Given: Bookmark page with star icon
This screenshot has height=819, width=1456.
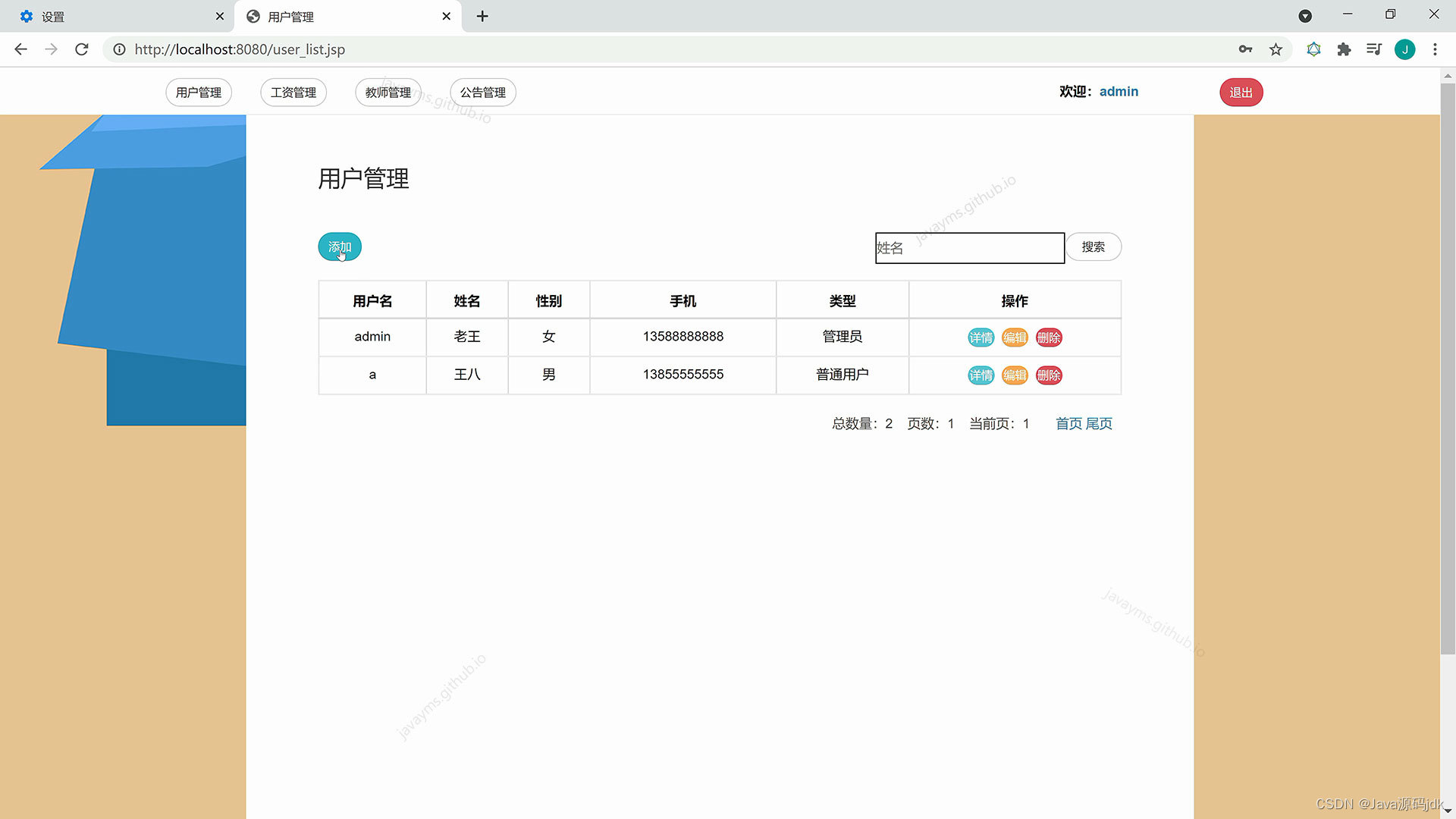Looking at the screenshot, I should [1276, 49].
